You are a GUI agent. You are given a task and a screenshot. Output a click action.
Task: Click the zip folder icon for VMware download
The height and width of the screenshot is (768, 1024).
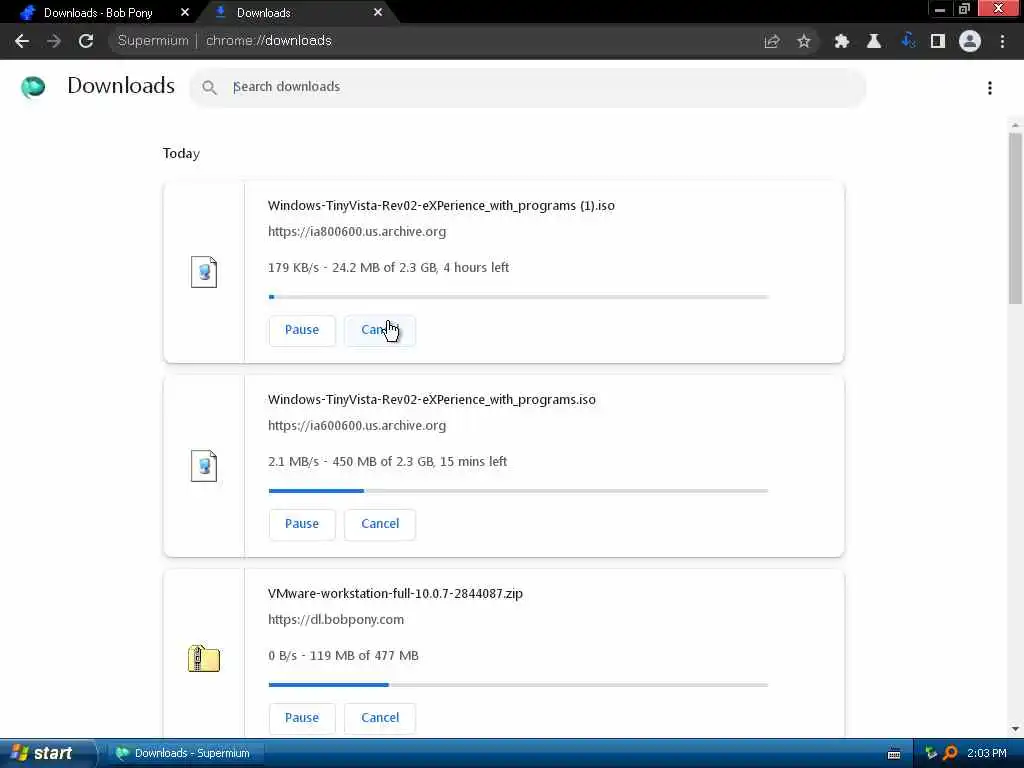[204, 658]
